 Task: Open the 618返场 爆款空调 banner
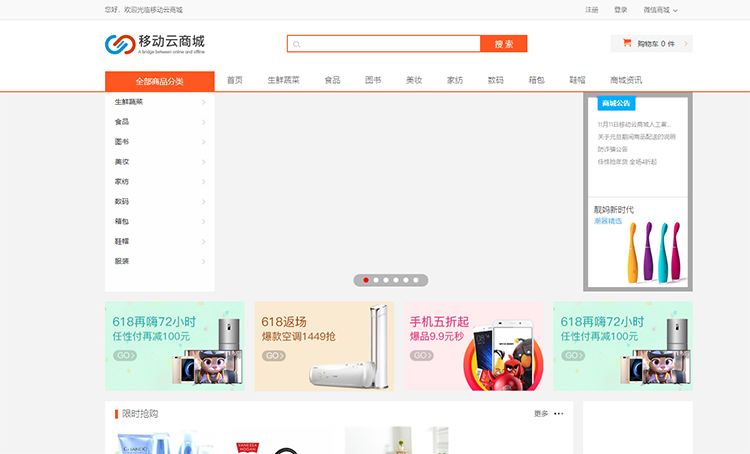point(324,346)
